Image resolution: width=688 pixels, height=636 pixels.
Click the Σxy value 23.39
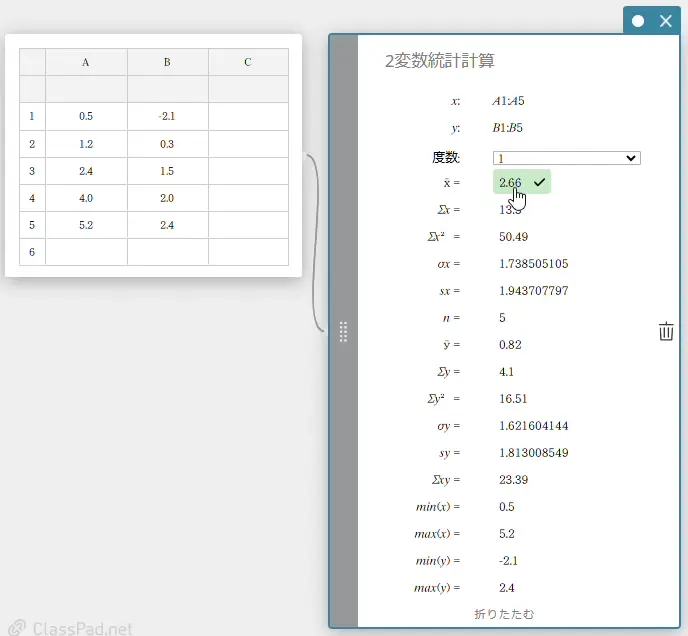(513, 480)
